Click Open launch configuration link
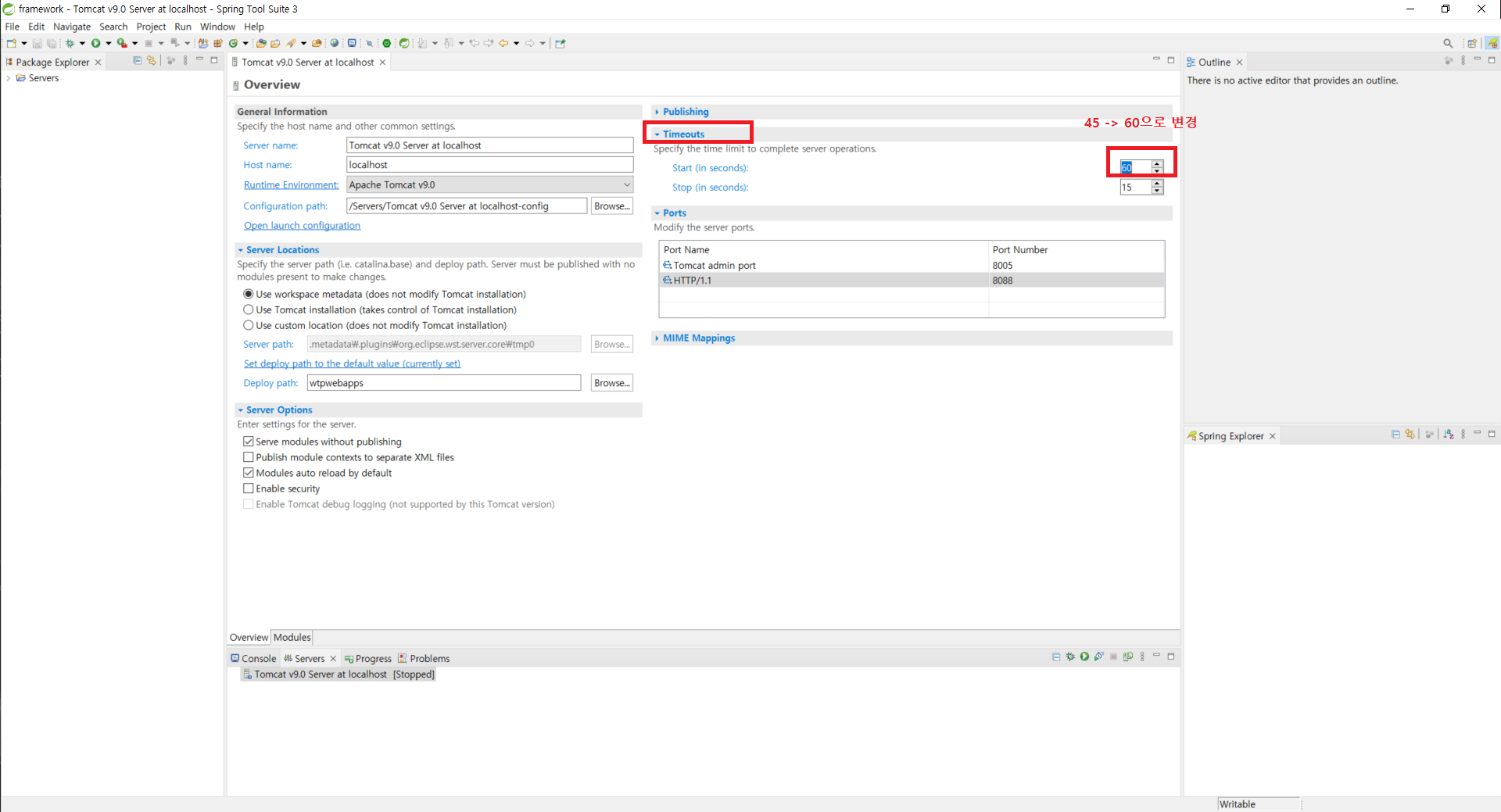This screenshot has height=812, width=1501. pyautogui.click(x=302, y=226)
